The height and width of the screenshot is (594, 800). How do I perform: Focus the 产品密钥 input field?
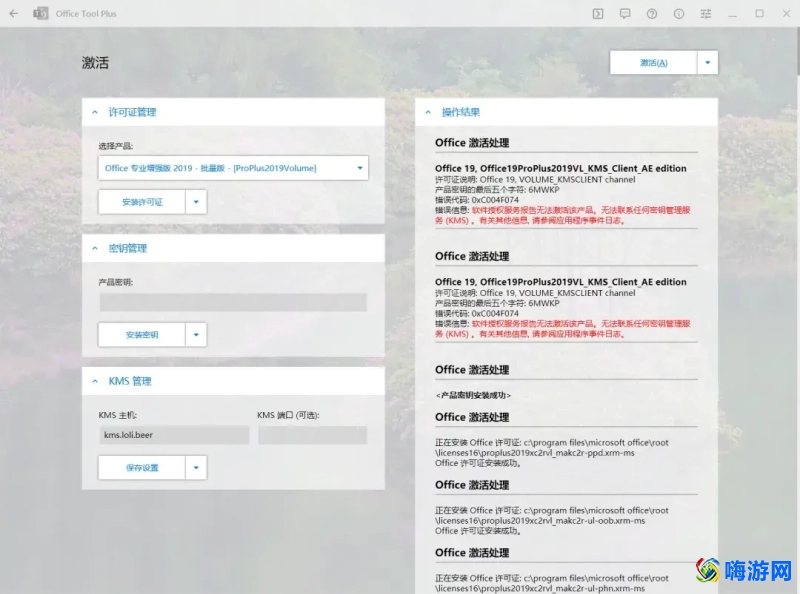click(233, 302)
